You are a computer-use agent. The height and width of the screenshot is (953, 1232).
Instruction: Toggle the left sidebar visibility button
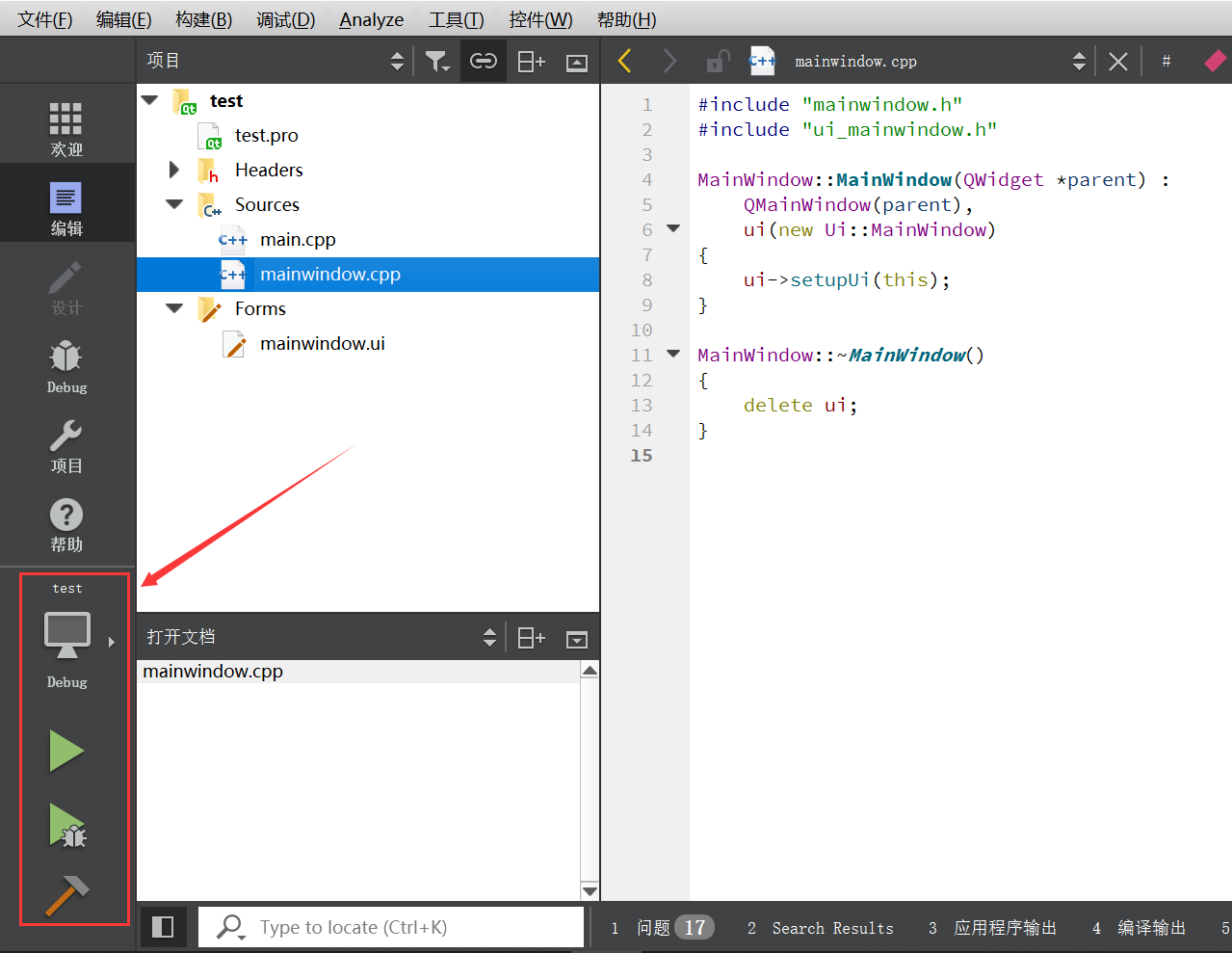[x=163, y=927]
